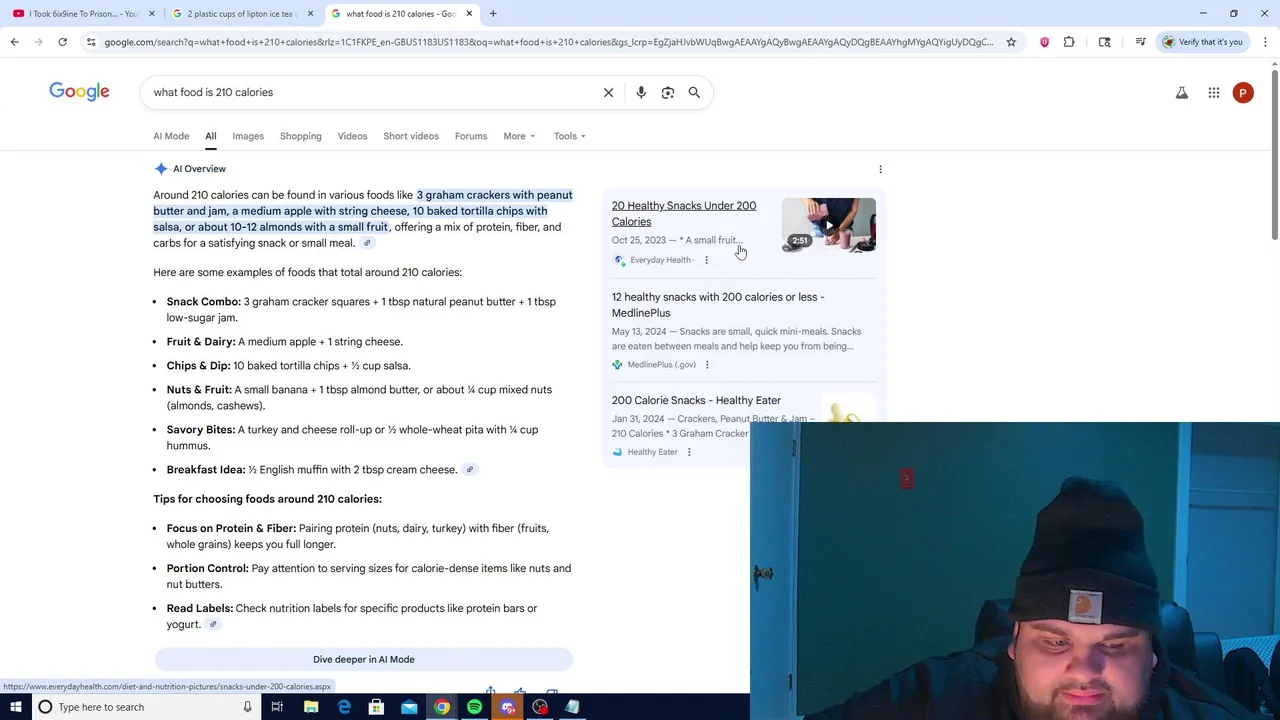Open the Google account avatar P
The image size is (1280, 720).
pos(1243,93)
